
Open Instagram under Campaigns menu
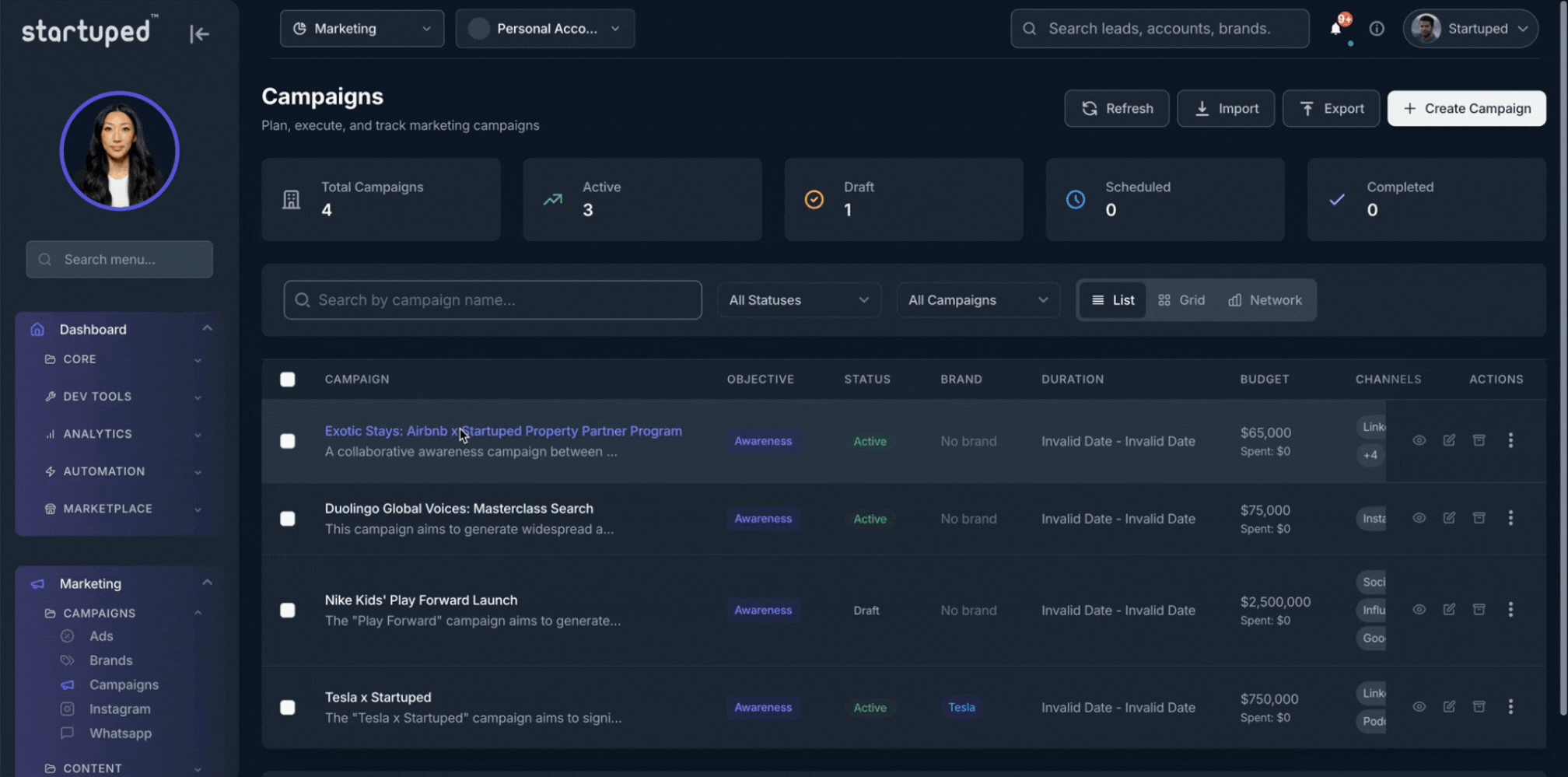pyautogui.click(x=119, y=709)
